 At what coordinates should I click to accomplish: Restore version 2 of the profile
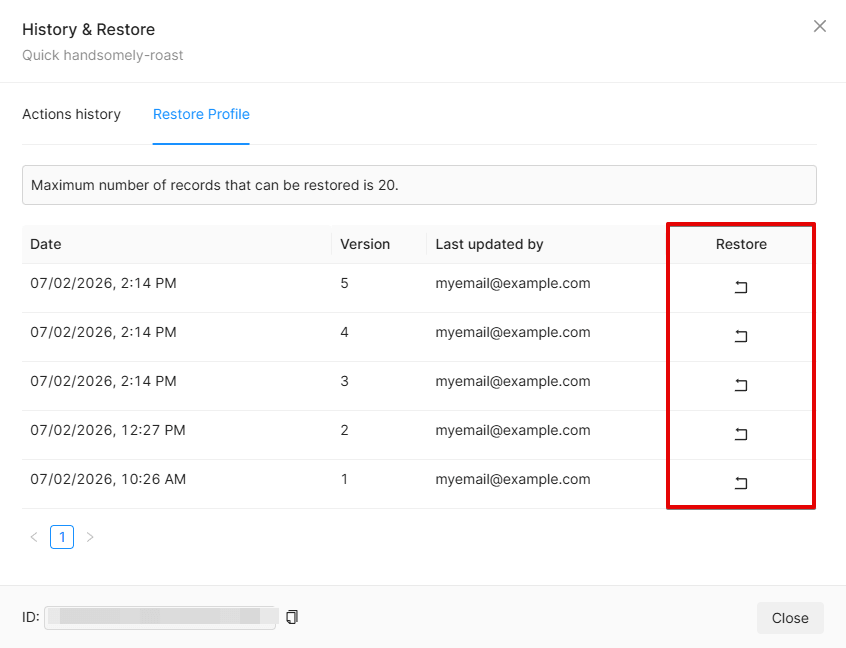[741, 434]
